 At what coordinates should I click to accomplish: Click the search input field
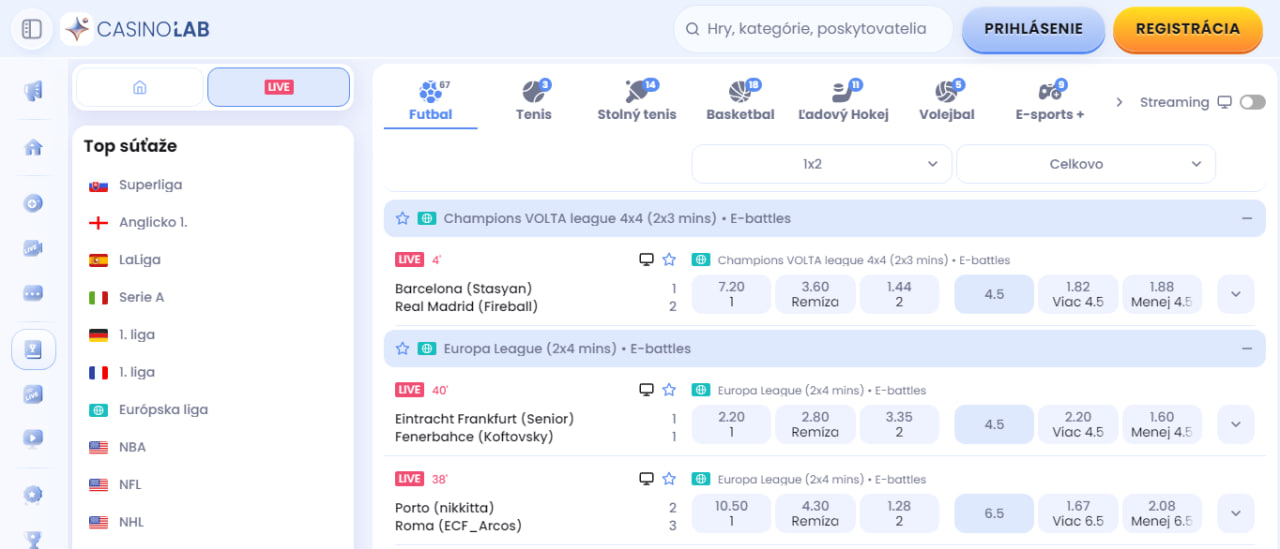[815, 29]
